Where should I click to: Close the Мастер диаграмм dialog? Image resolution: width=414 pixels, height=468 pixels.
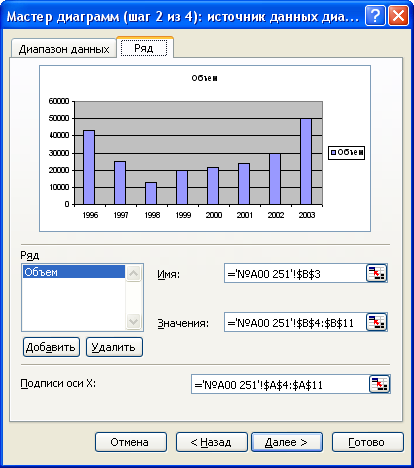click(398, 16)
